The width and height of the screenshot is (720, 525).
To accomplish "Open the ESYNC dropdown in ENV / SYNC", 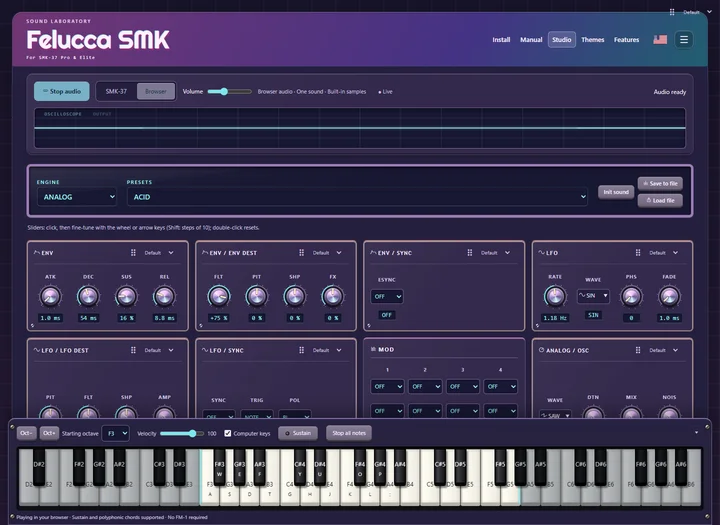I will (387, 296).
